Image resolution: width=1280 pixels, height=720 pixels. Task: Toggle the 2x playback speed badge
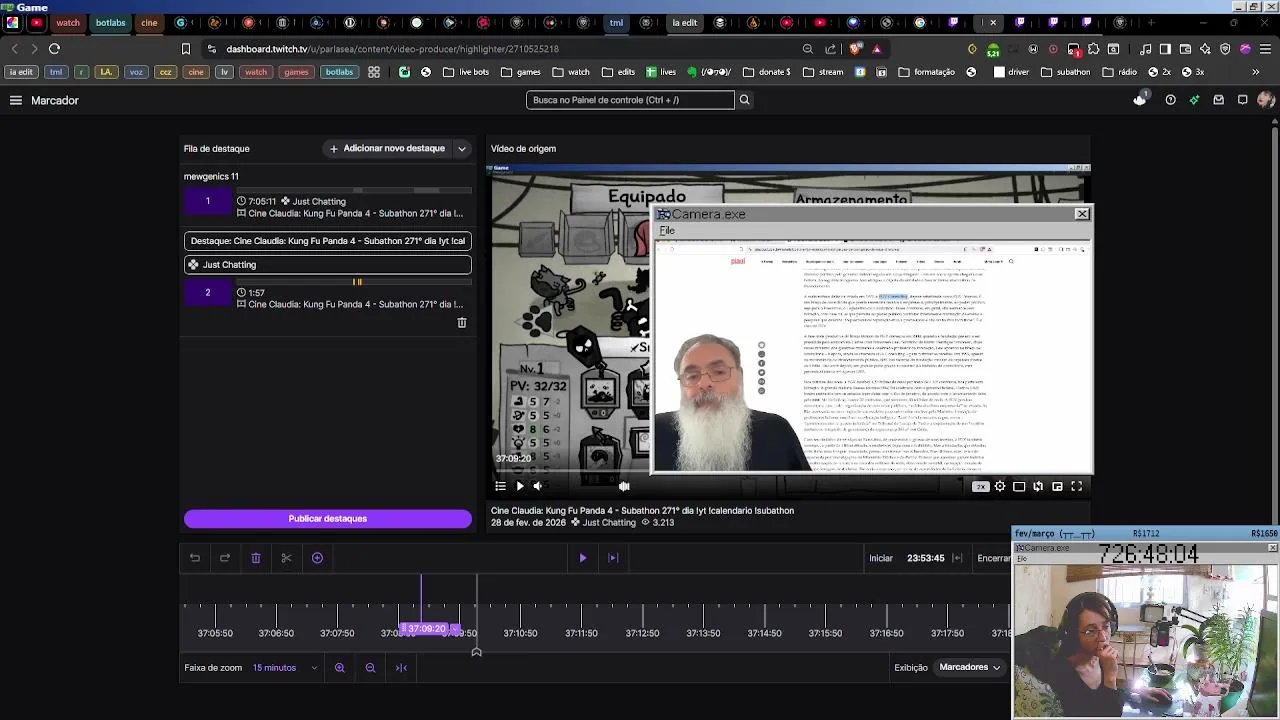tap(981, 486)
